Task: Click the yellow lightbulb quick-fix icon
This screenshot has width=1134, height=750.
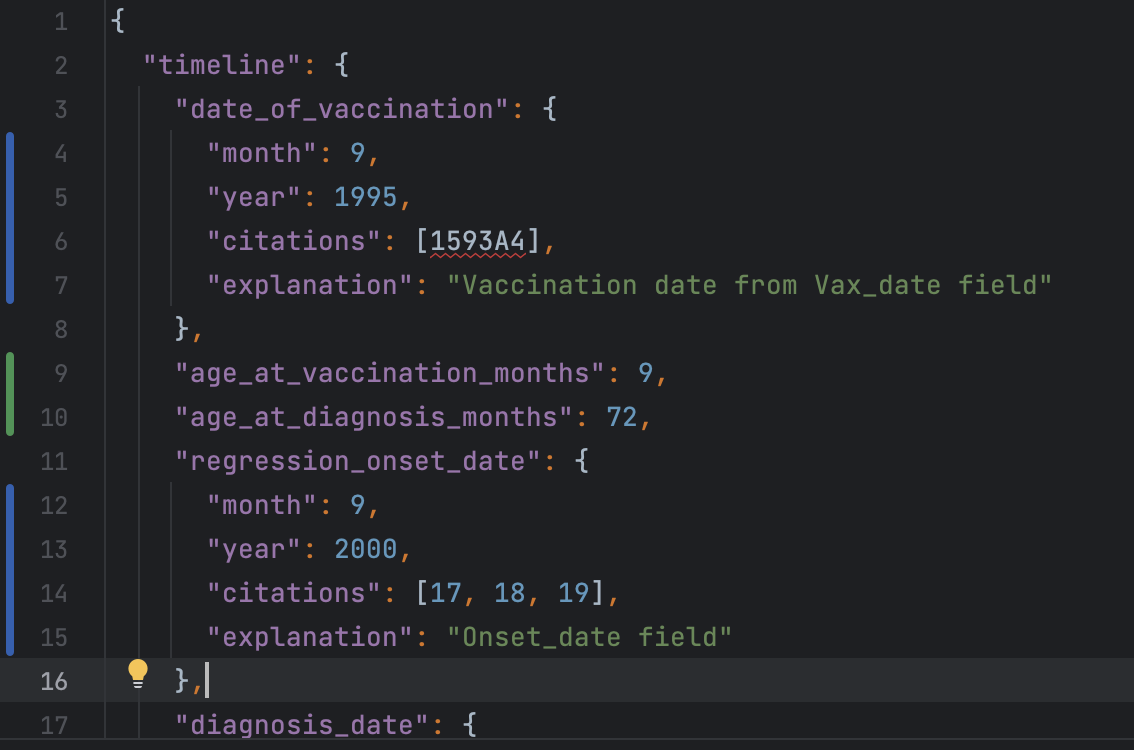Action: coord(138,674)
